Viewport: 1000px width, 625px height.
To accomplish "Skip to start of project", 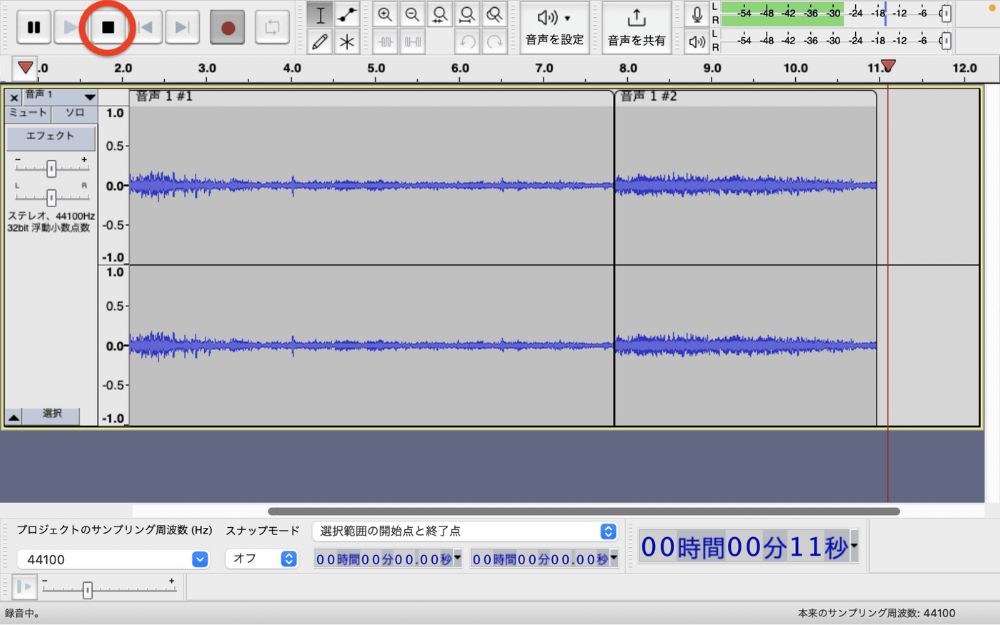I will pos(145,27).
